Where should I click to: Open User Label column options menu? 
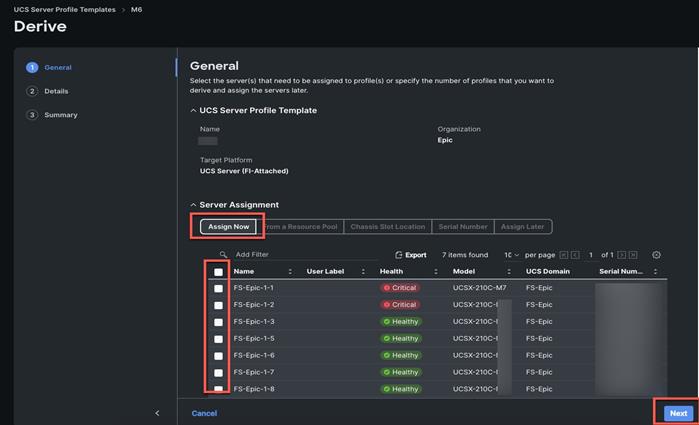pos(363,271)
